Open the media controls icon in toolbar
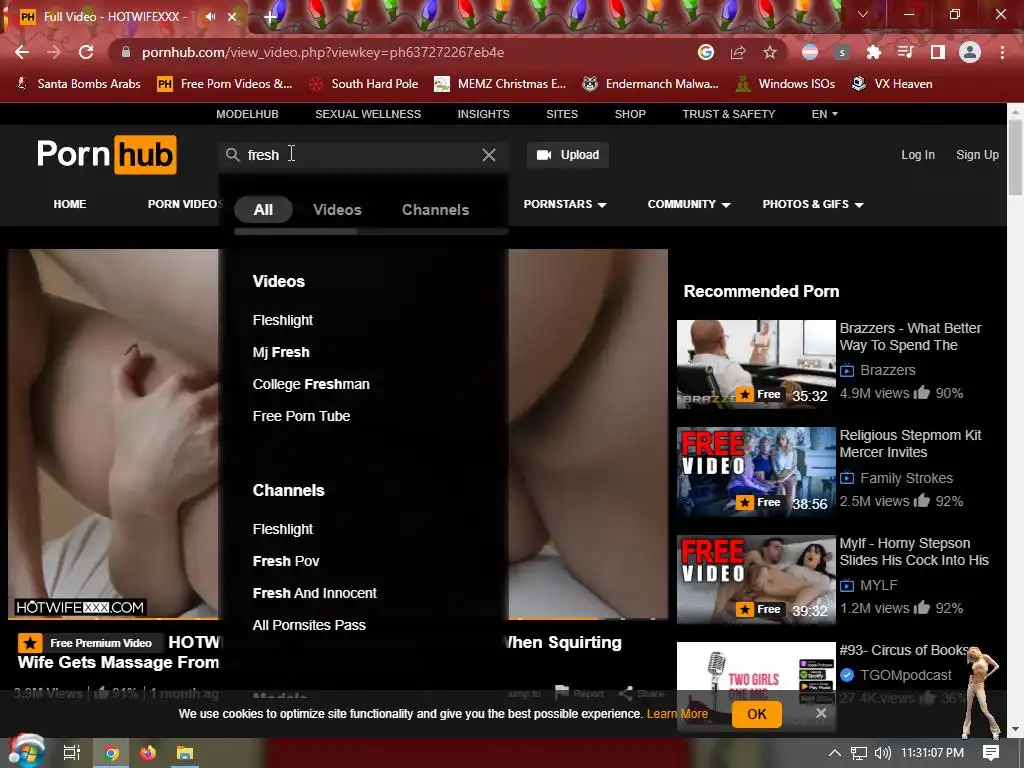The width and height of the screenshot is (1024, 768). [905, 52]
